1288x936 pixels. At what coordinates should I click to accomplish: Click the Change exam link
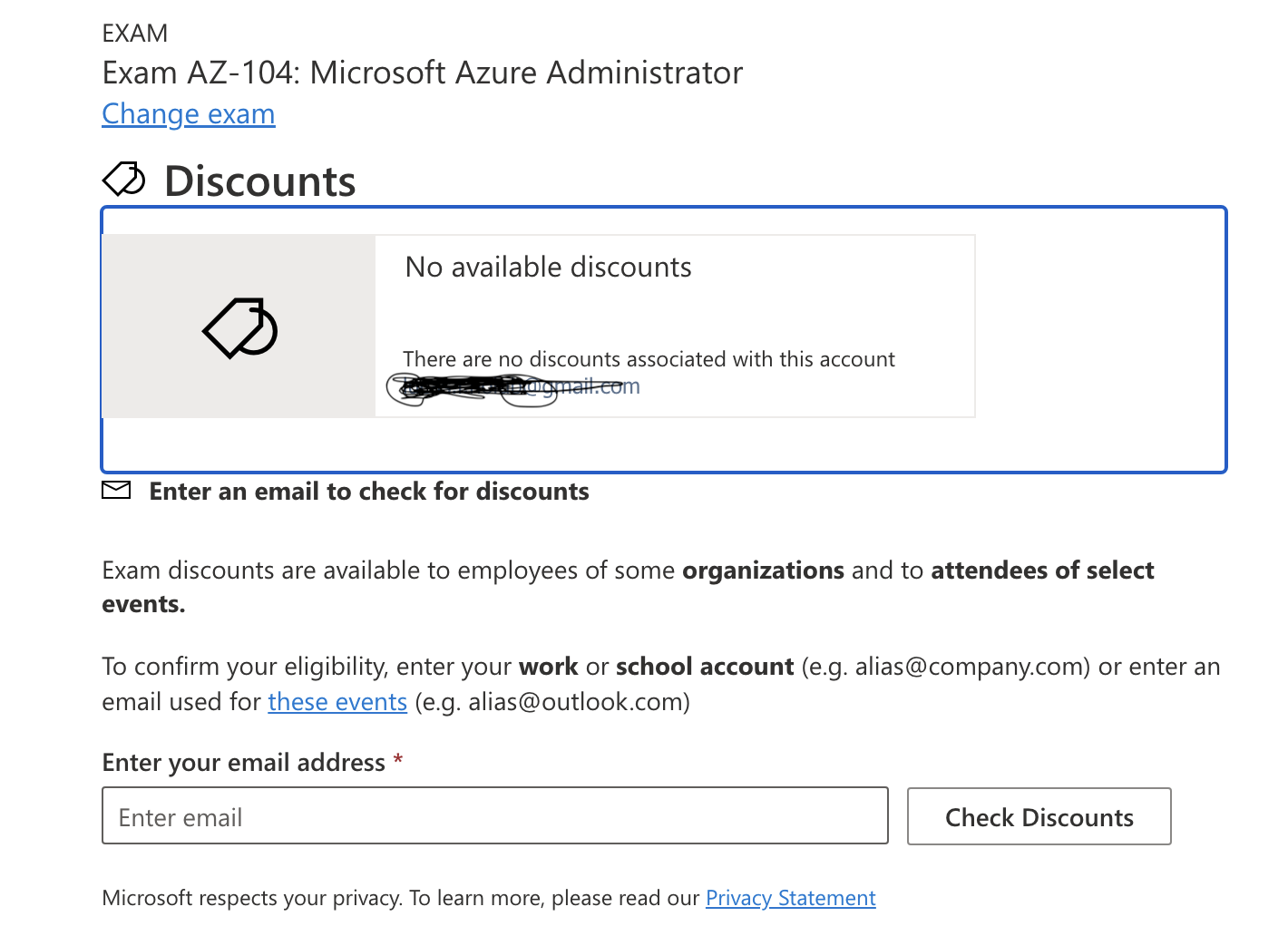click(188, 114)
